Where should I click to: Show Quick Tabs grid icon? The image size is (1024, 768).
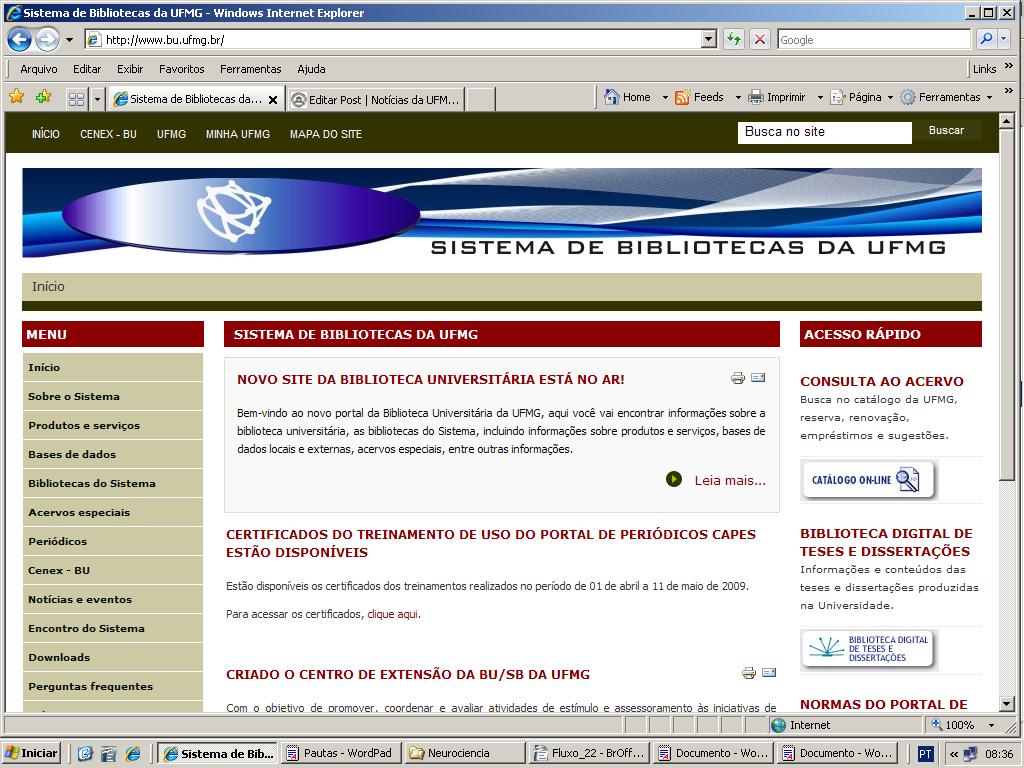[76, 99]
